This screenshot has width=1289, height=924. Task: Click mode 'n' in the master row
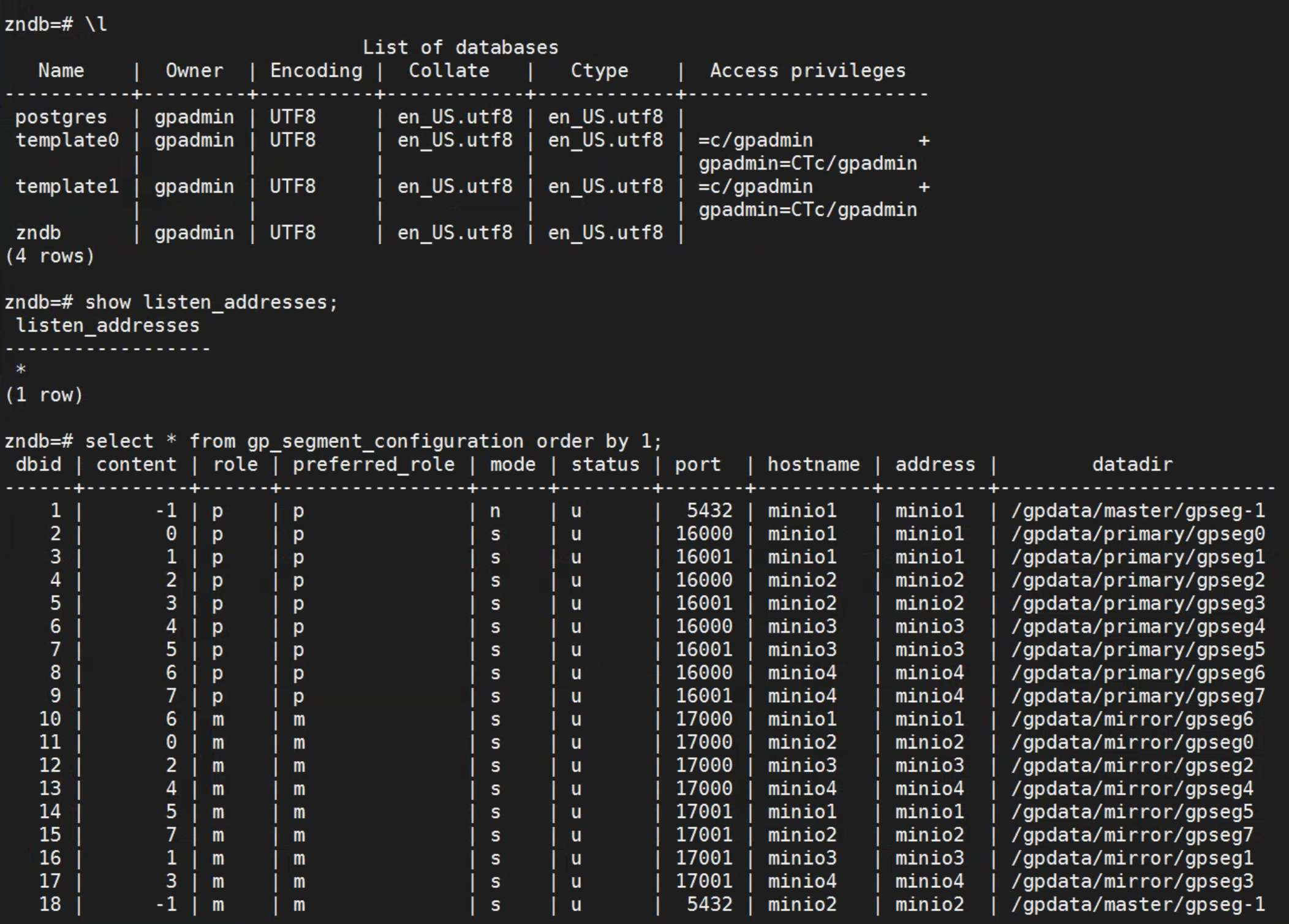pyautogui.click(x=495, y=511)
